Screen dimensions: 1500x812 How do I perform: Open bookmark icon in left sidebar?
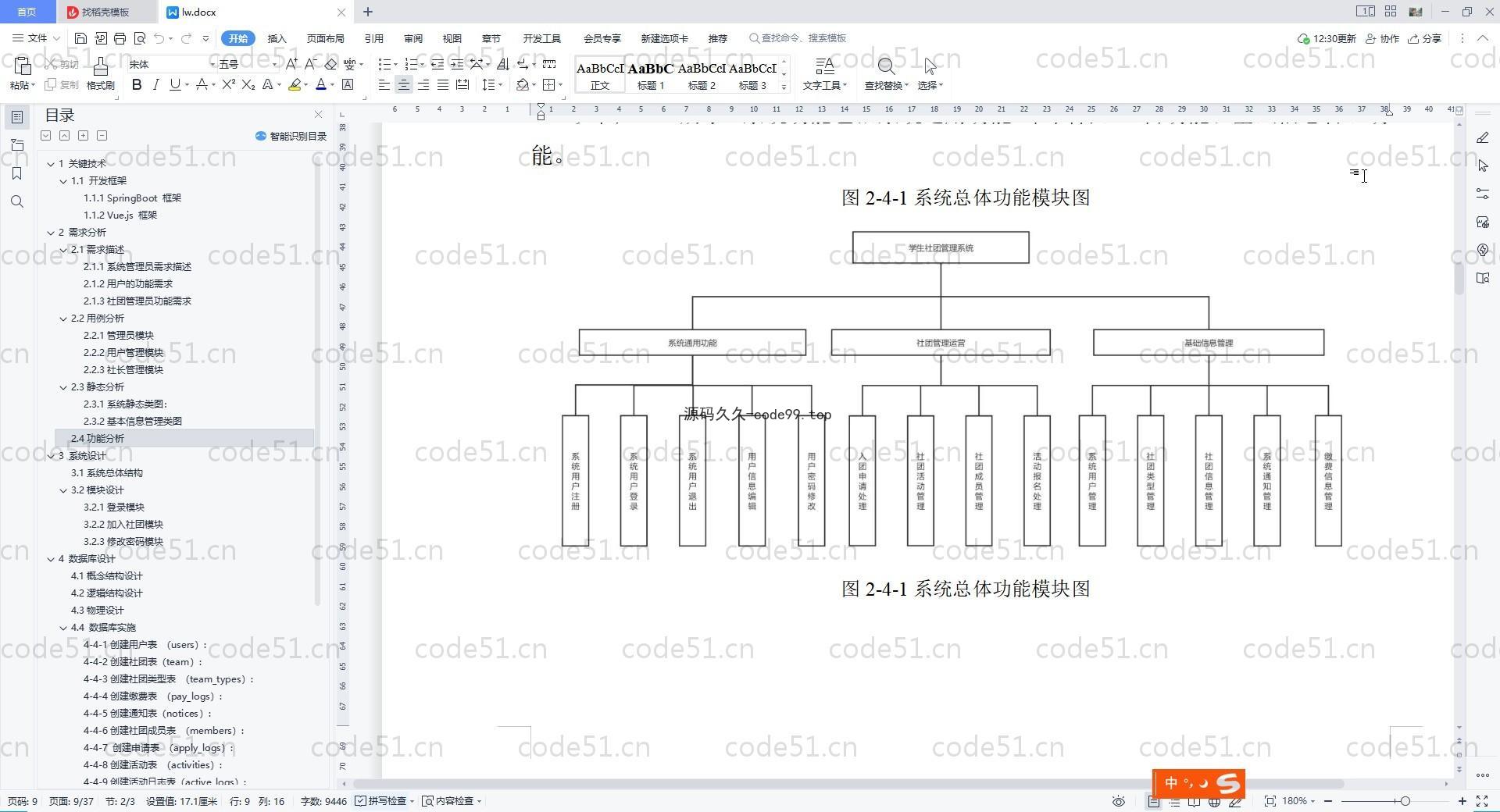pos(16,173)
